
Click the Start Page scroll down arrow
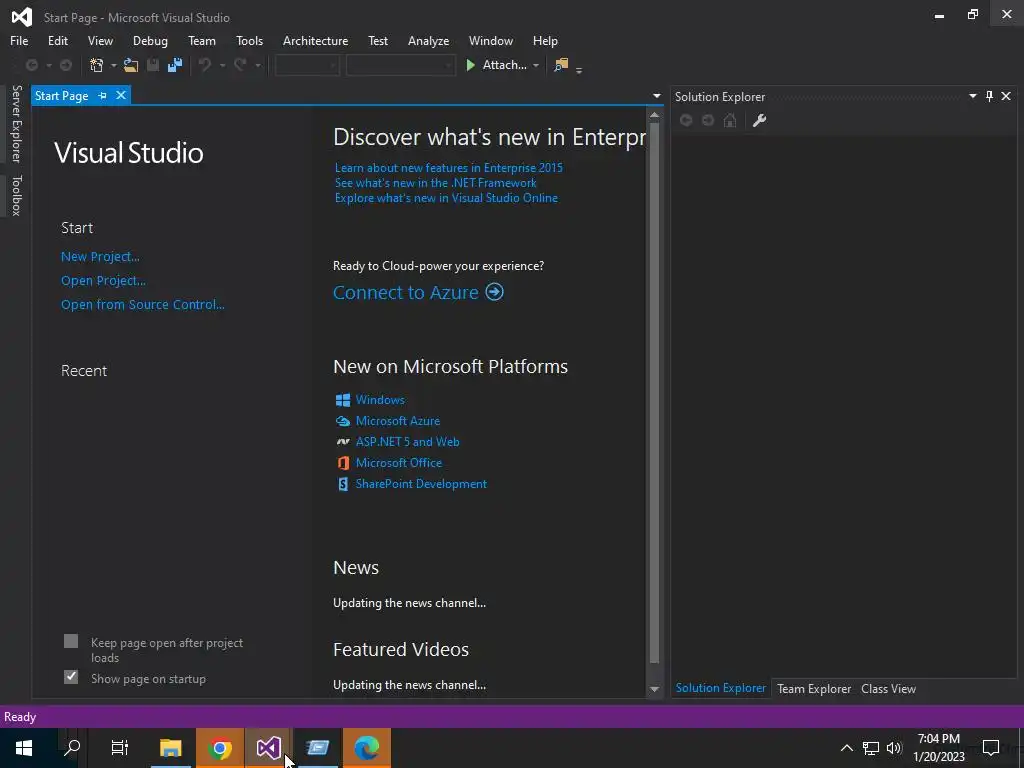tap(654, 688)
